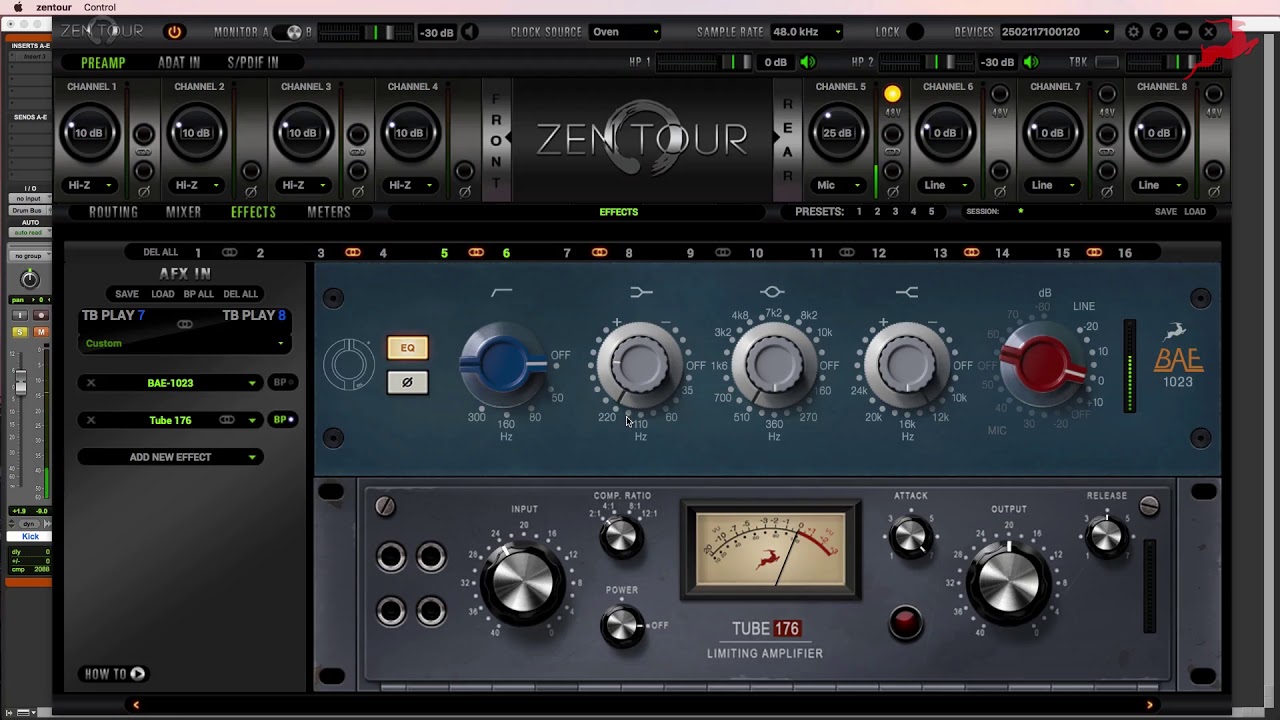
Task: Toggle the EQ button on BAE 1023
Action: coord(407,348)
